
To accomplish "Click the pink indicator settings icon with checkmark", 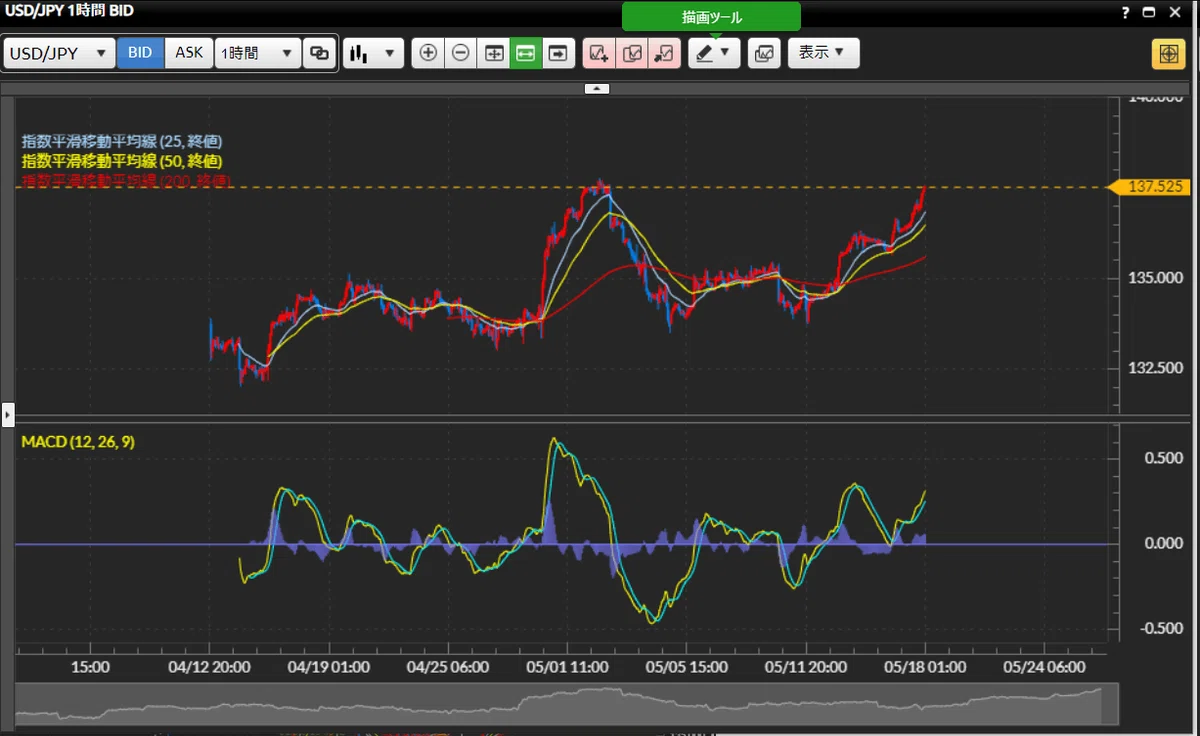I will (x=632, y=53).
